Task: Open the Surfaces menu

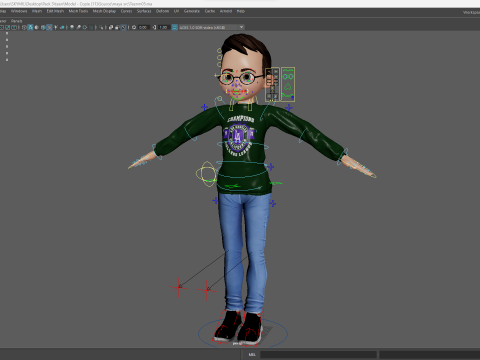Action: [144, 11]
